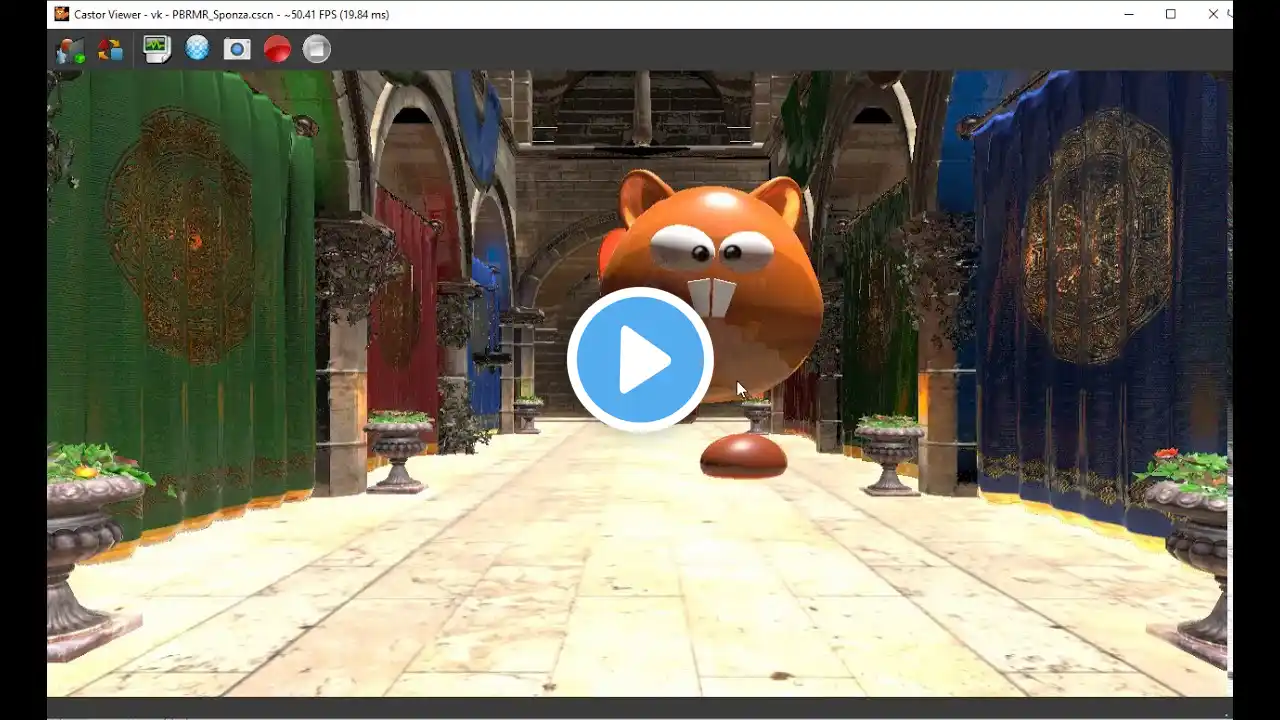Screen dimensions: 1280x720
Task: Click the red and orange arrows toolbar icon
Action: [x=110, y=49]
